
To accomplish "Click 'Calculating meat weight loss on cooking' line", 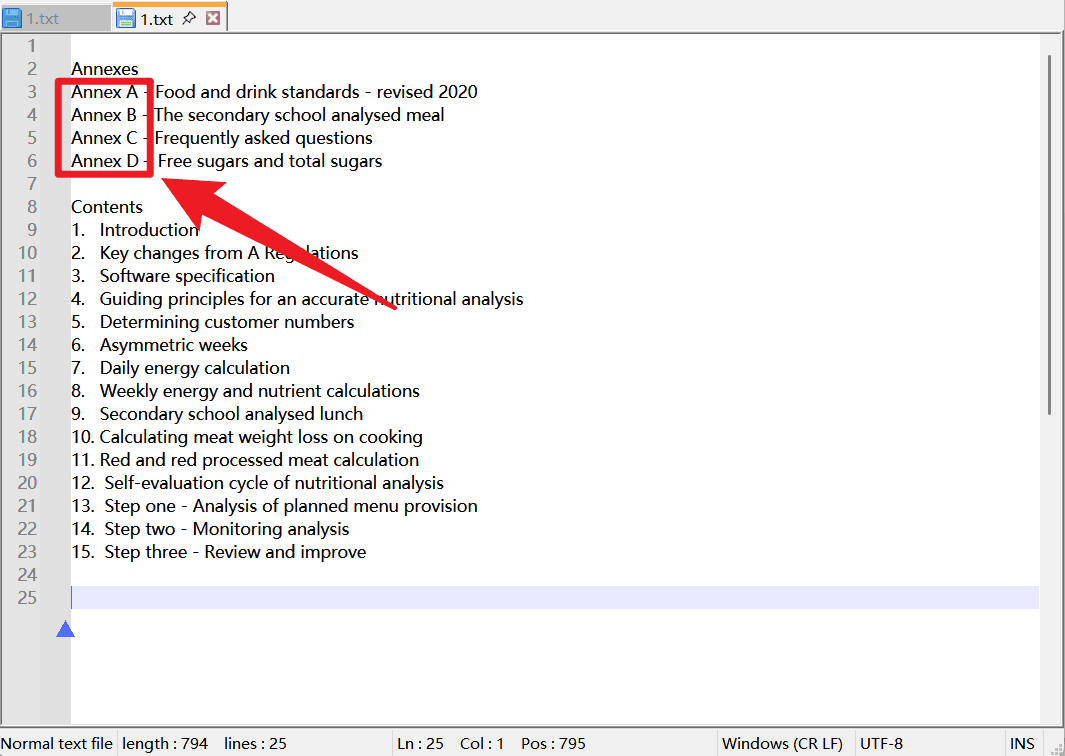I will [261, 437].
